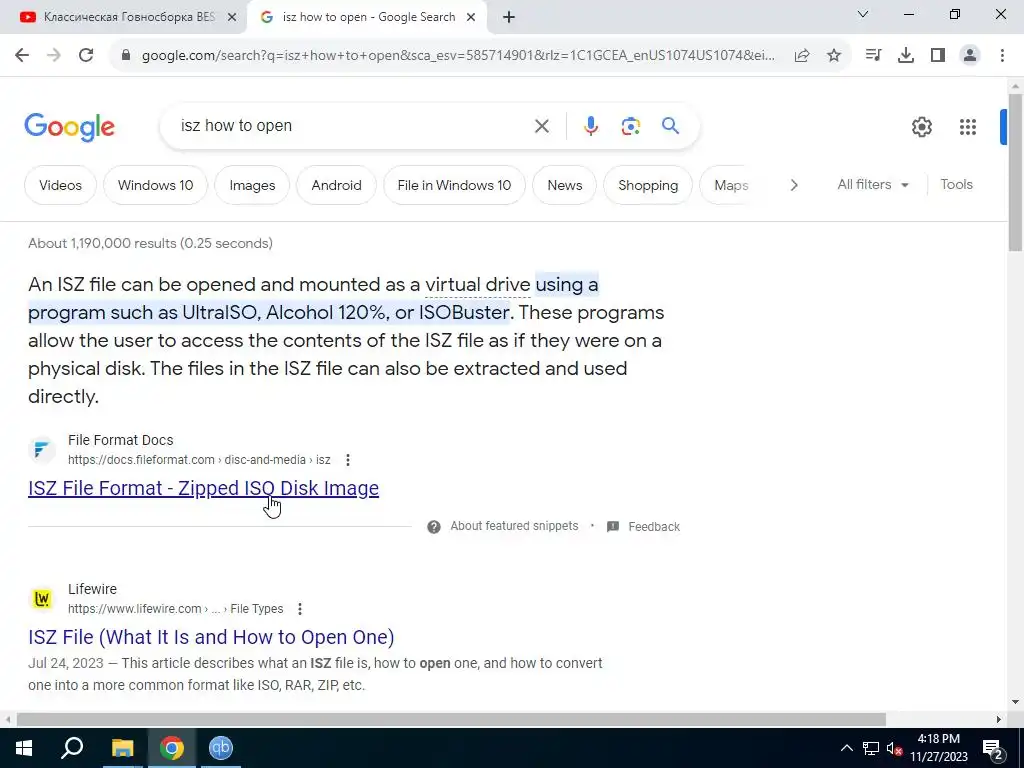Click the vertical scrollbar thumb
Viewport: 1024px width, 768px height.
pos(1015,172)
